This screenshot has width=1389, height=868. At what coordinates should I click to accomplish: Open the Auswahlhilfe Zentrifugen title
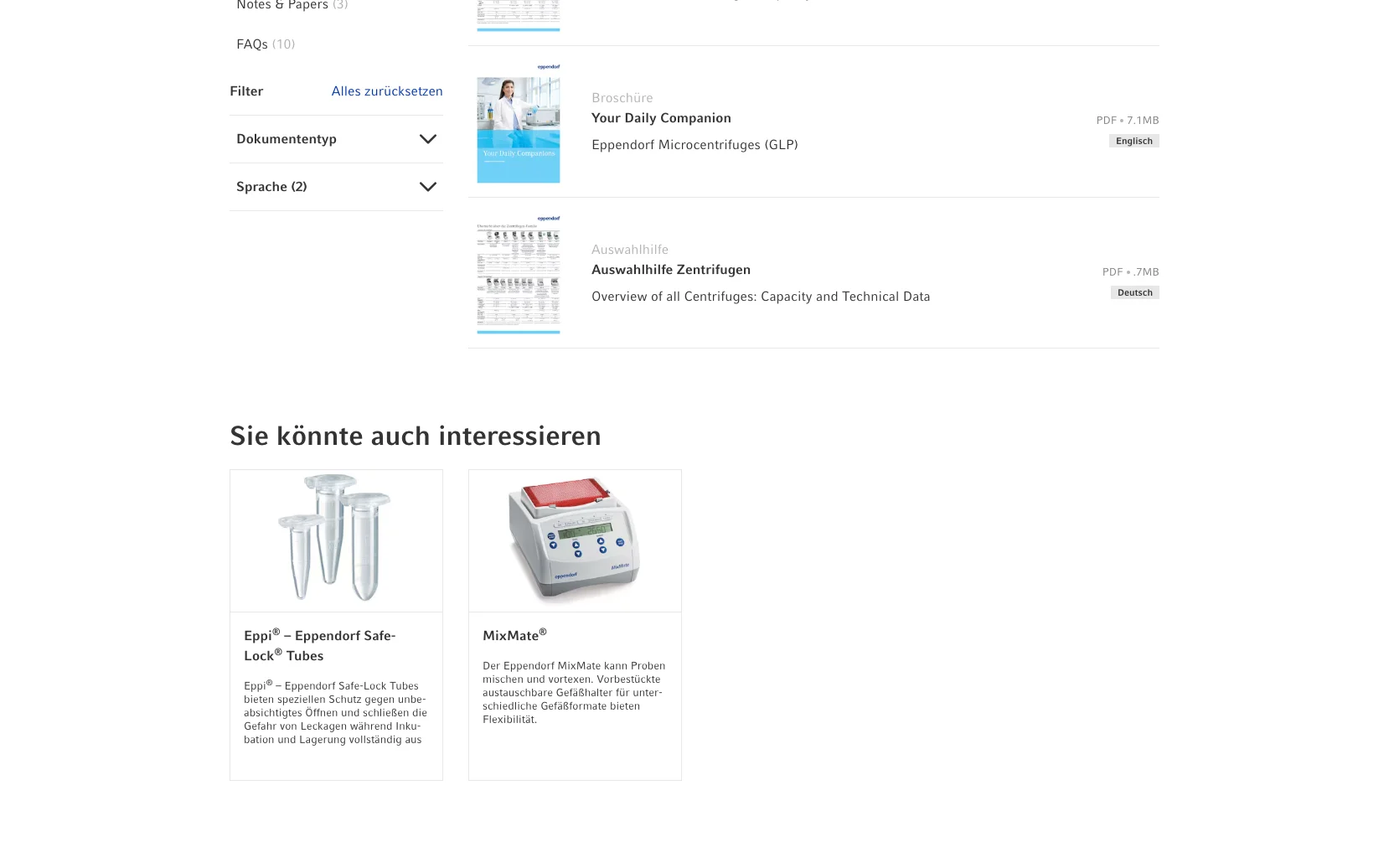(671, 270)
